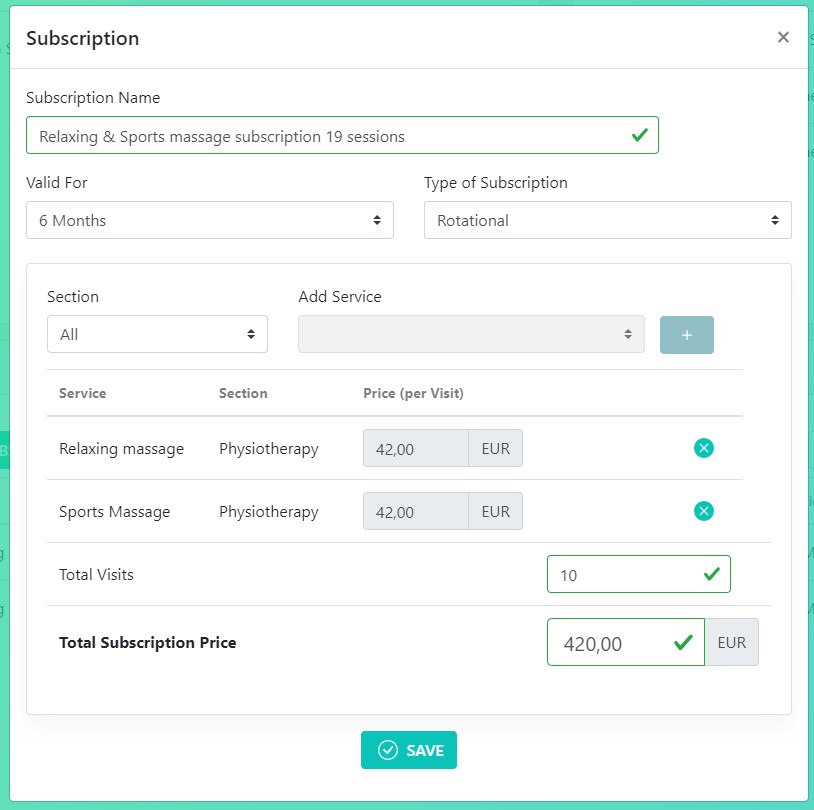Click the green checkmark in Subscription Name field
The image size is (814, 810).
[x=639, y=135]
